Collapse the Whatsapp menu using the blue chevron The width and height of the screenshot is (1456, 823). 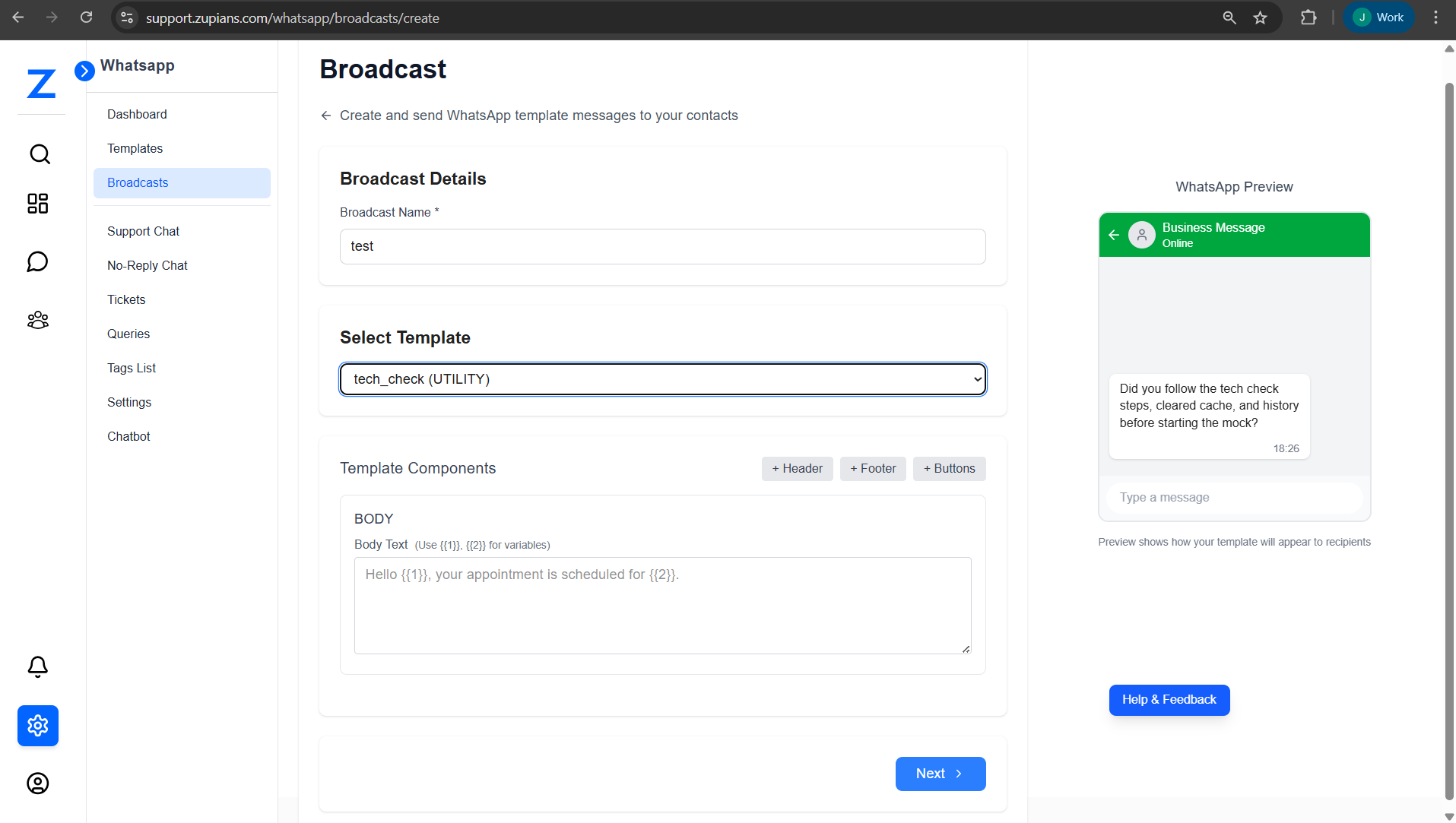(x=84, y=71)
